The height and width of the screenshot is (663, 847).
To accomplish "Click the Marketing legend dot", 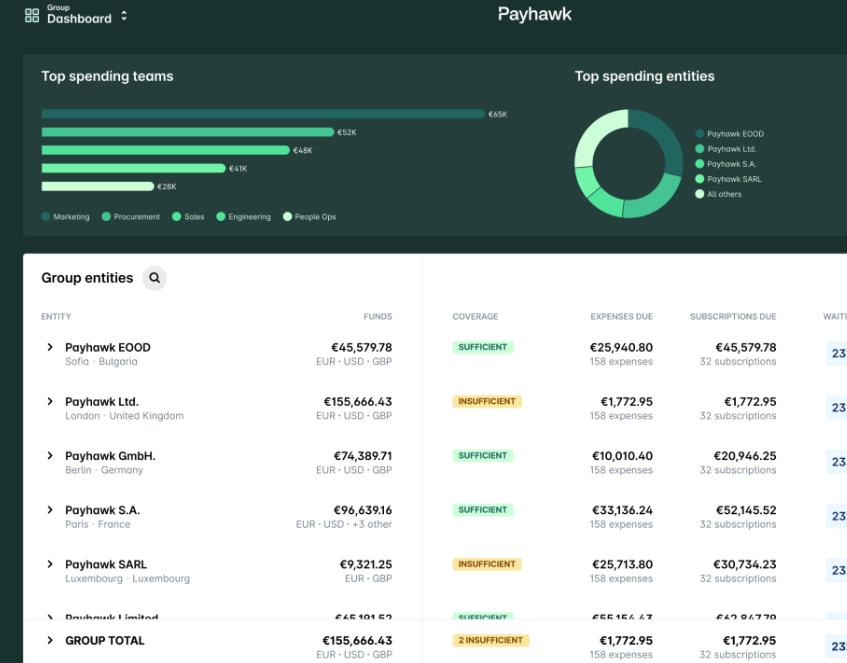I will click(x=45, y=216).
